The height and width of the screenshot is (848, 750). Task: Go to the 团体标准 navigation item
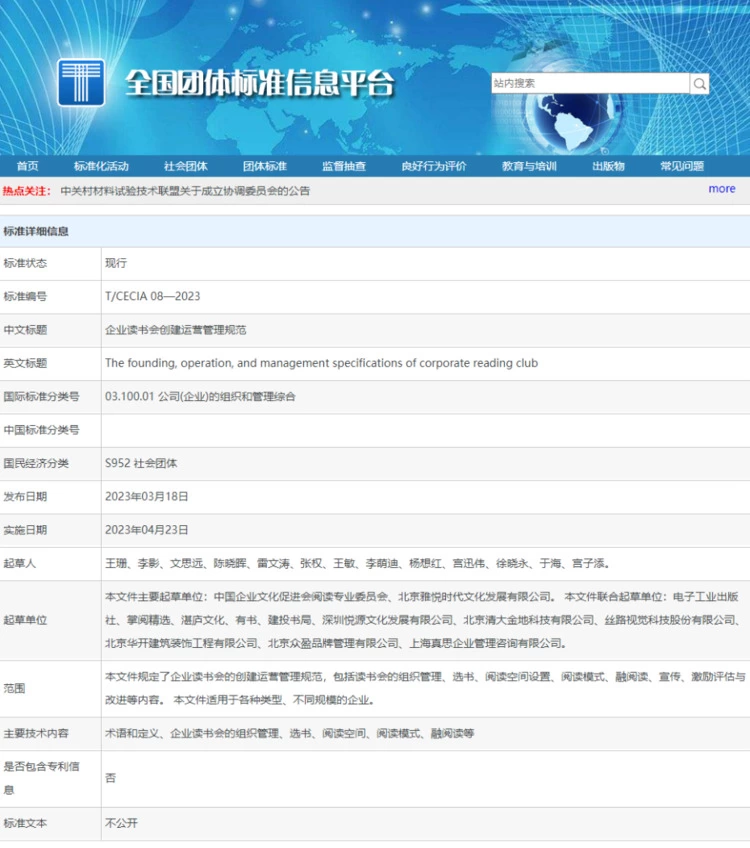pyautogui.click(x=264, y=166)
